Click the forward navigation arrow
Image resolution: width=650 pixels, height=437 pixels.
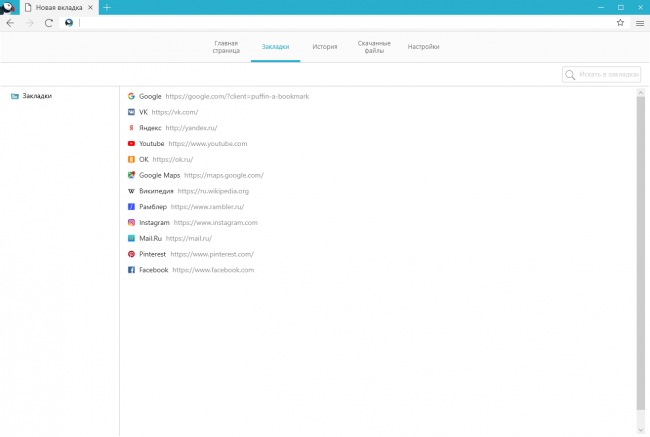pyautogui.click(x=30, y=23)
